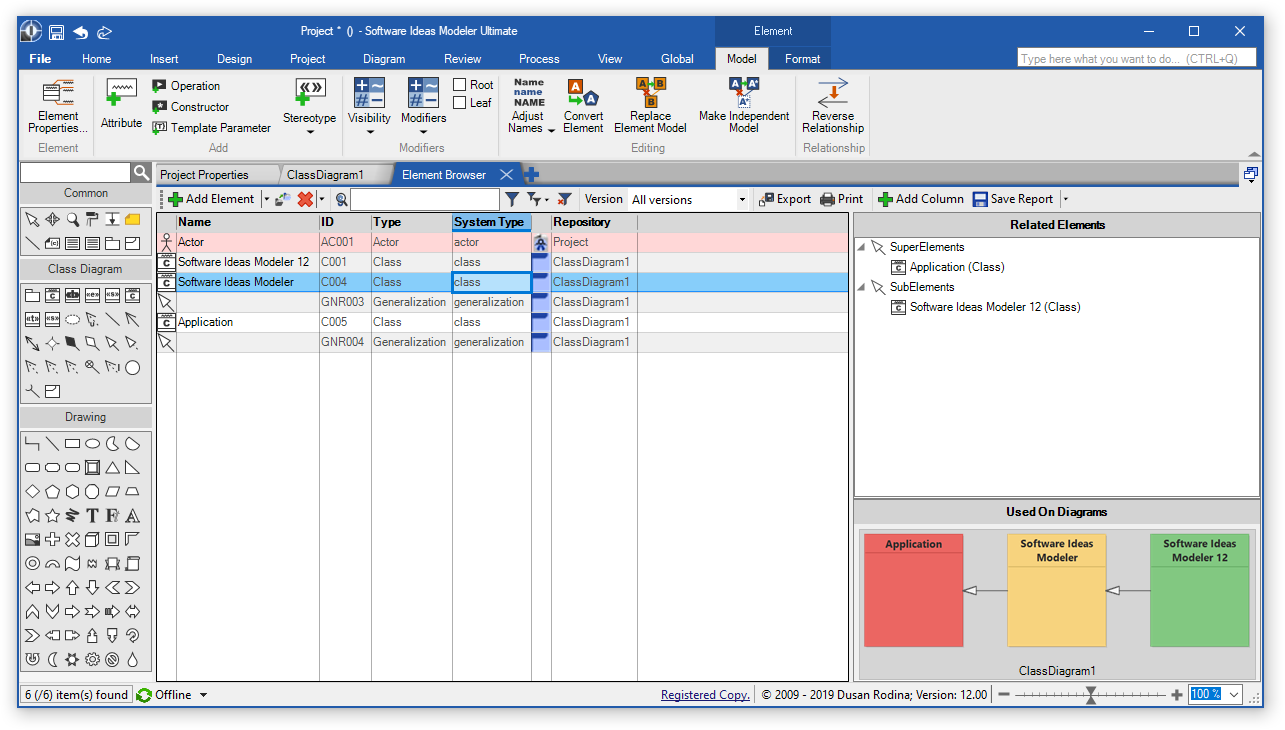Click the Export button
1285x730 pixels.
(784, 199)
